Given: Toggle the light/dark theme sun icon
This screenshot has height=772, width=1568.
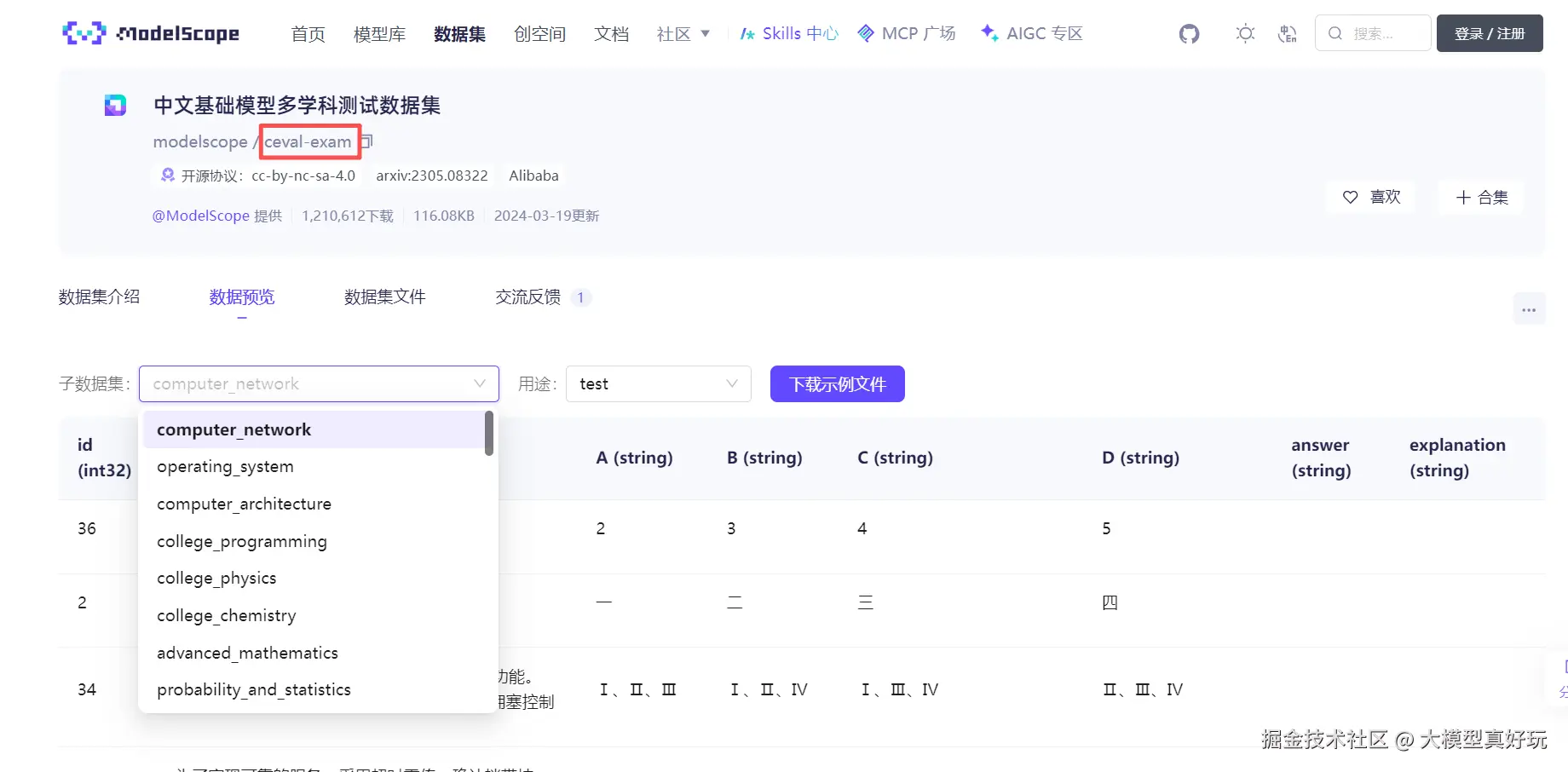Looking at the screenshot, I should click(1245, 33).
